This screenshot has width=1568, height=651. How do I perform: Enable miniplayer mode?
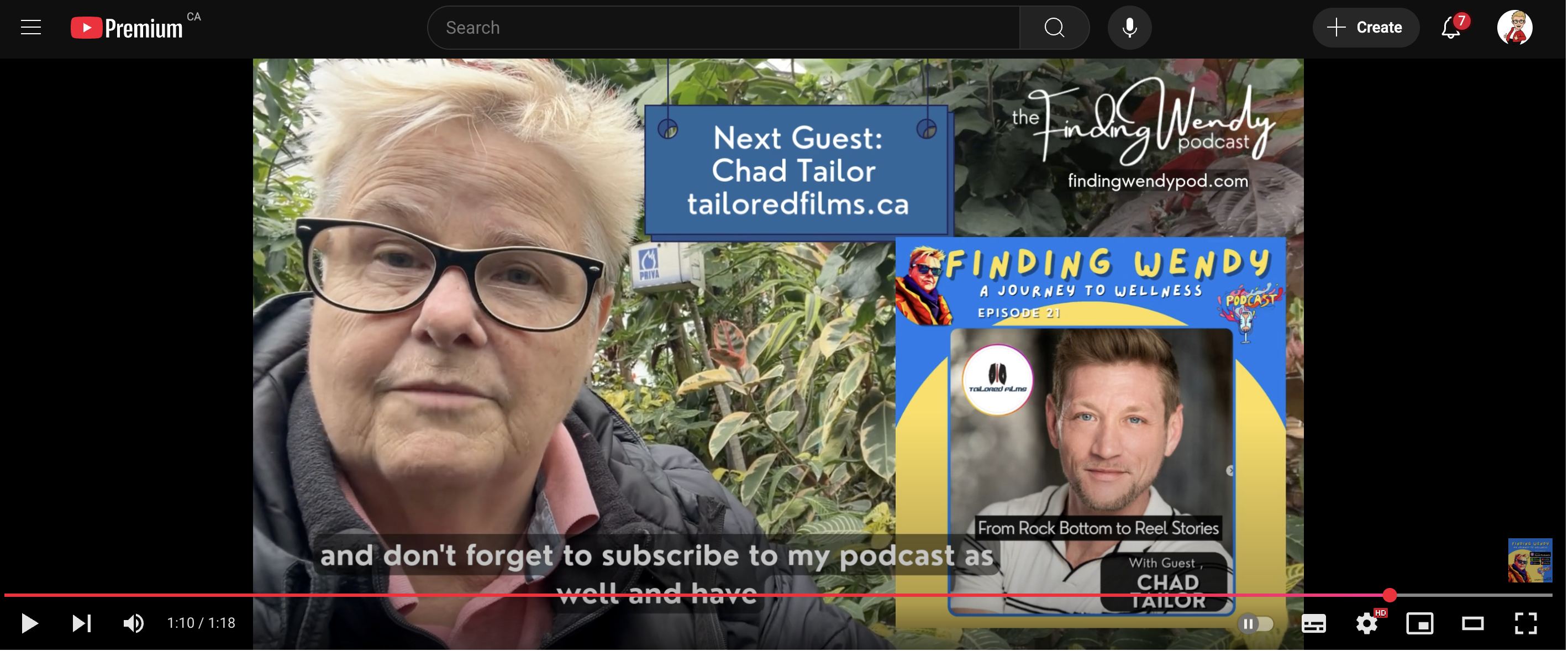point(1419,623)
